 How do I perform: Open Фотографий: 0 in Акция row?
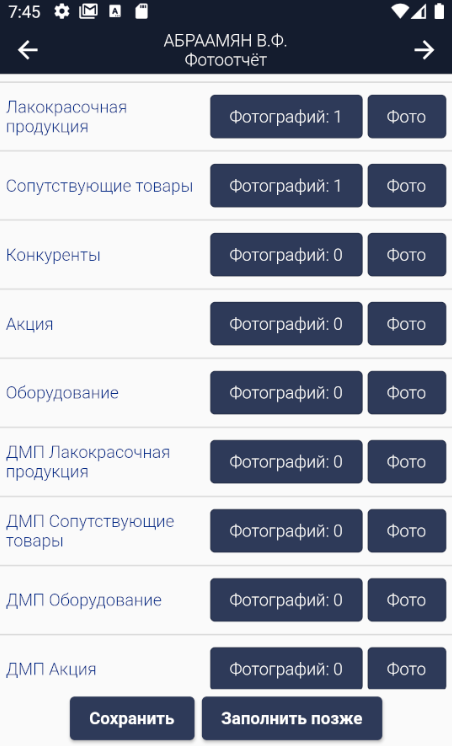286,324
